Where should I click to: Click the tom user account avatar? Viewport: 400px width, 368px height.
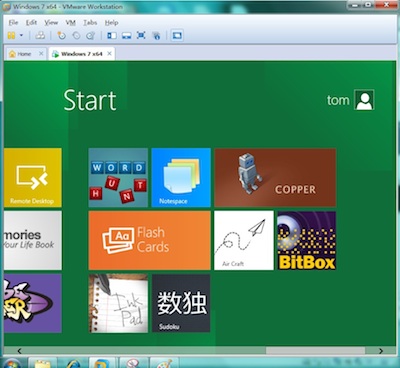tap(364, 100)
